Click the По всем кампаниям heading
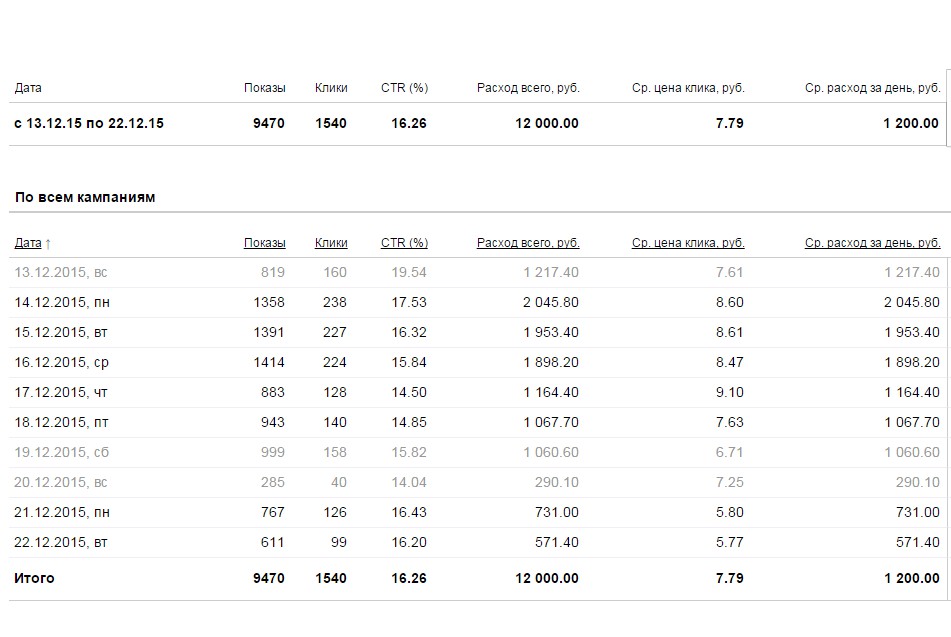Screen dimensions: 951x637 tap(85, 198)
